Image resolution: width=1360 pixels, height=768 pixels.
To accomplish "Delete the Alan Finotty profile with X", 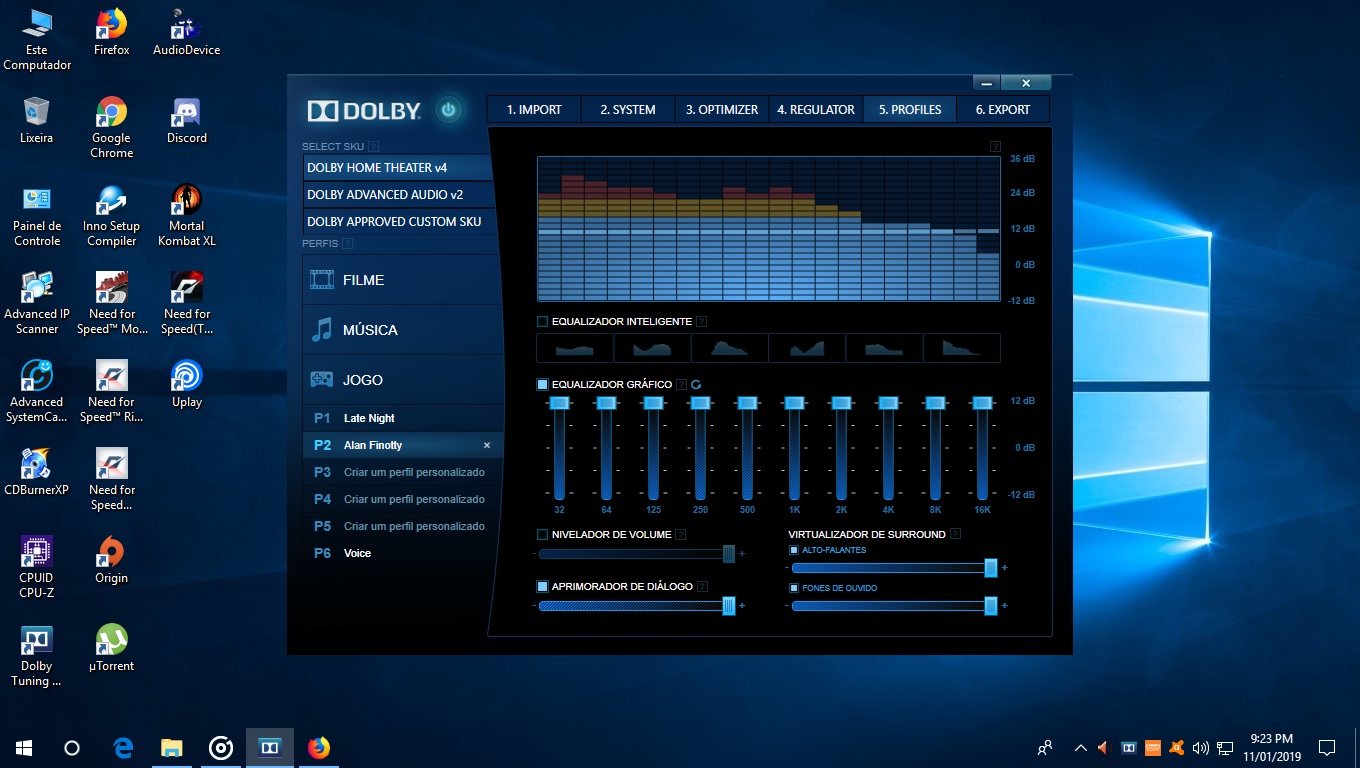I will pyautogui.click(x=487, y=446).
